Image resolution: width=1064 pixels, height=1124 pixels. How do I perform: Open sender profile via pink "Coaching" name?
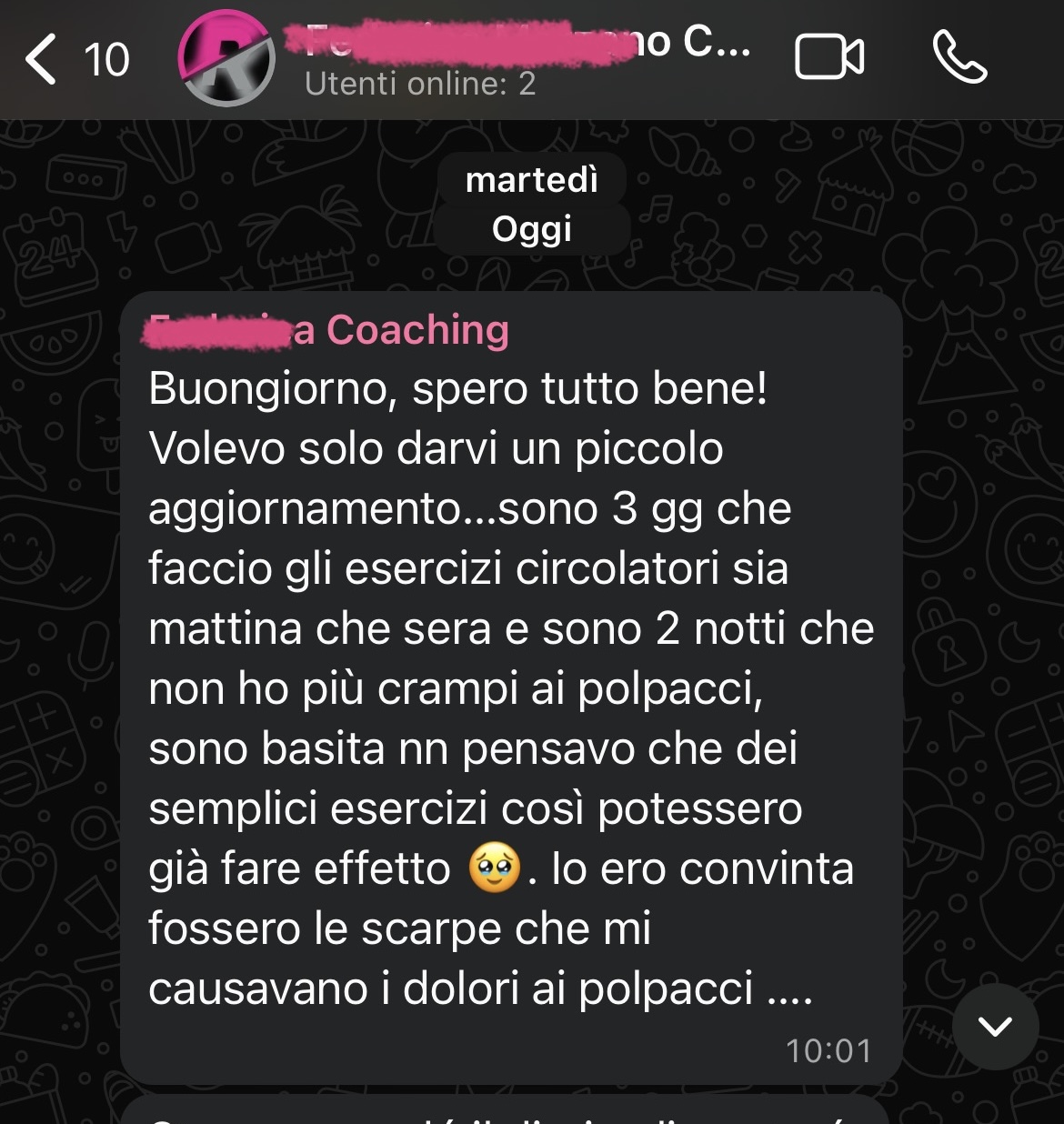click(x=328, y=329)
